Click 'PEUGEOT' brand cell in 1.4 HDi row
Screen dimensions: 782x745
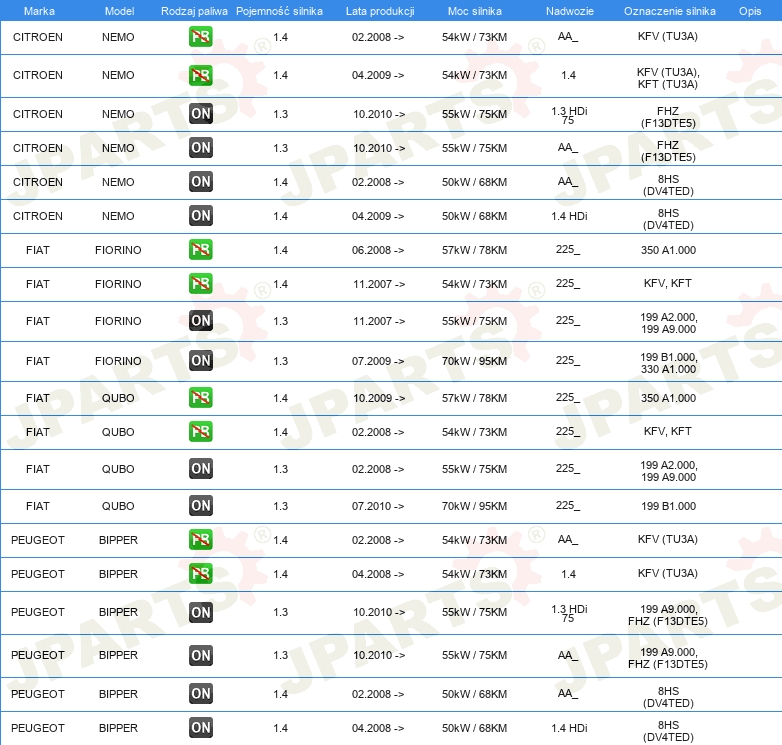(x=38, y=728)
